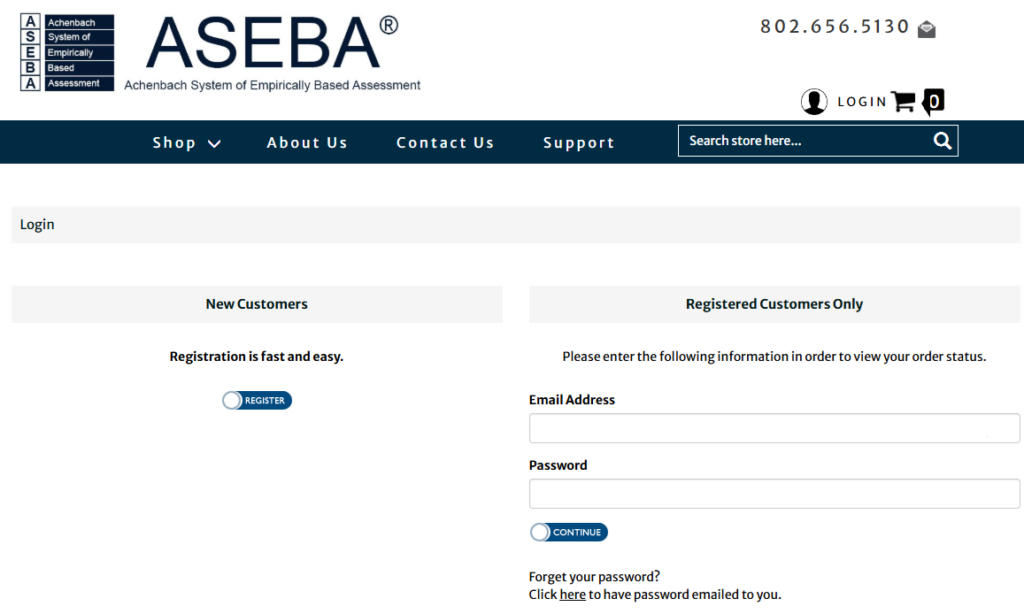
Task: Open the Shop menu
Action: [175, 143]
